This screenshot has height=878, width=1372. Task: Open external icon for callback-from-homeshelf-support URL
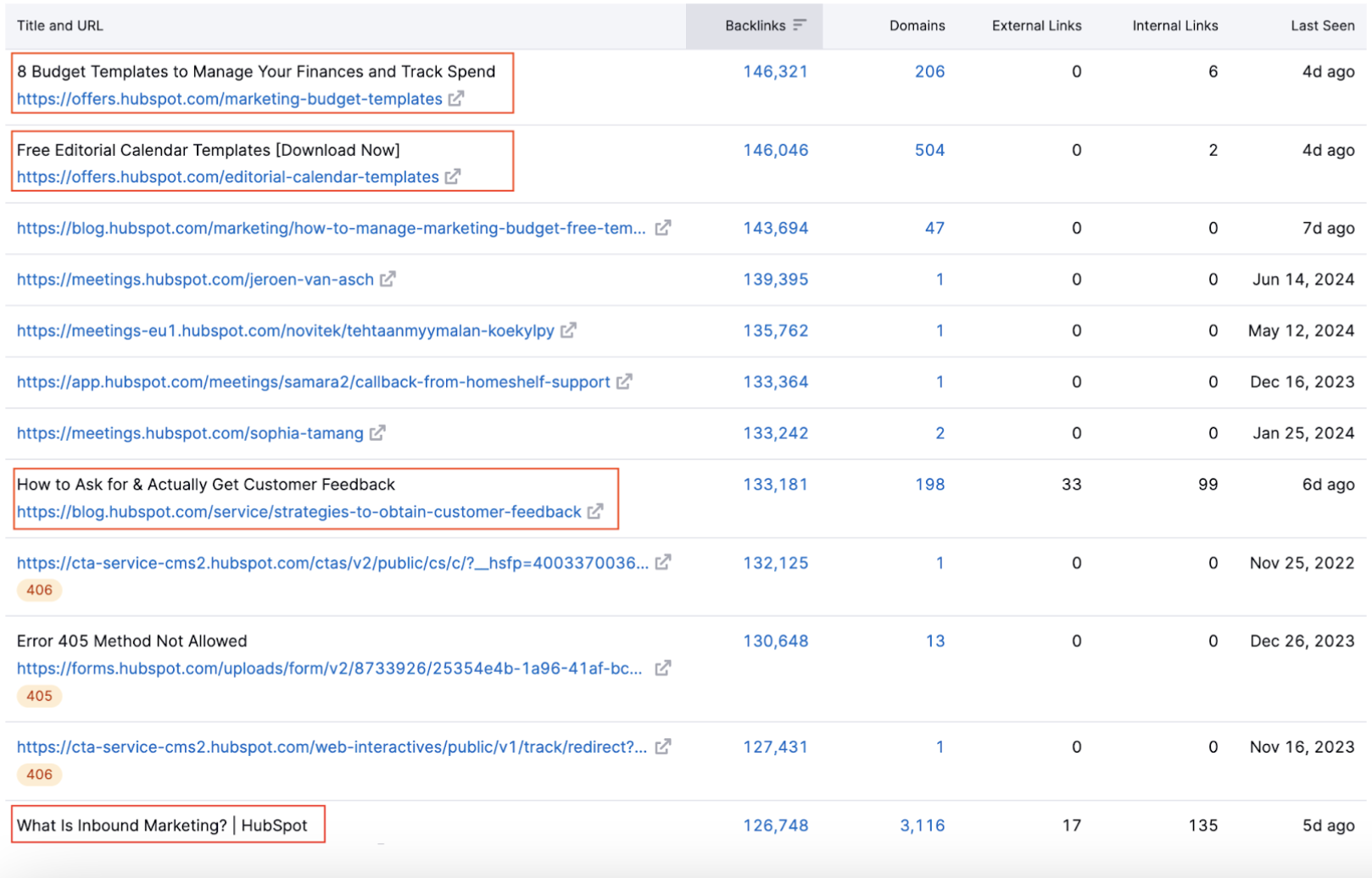point(624,381)
